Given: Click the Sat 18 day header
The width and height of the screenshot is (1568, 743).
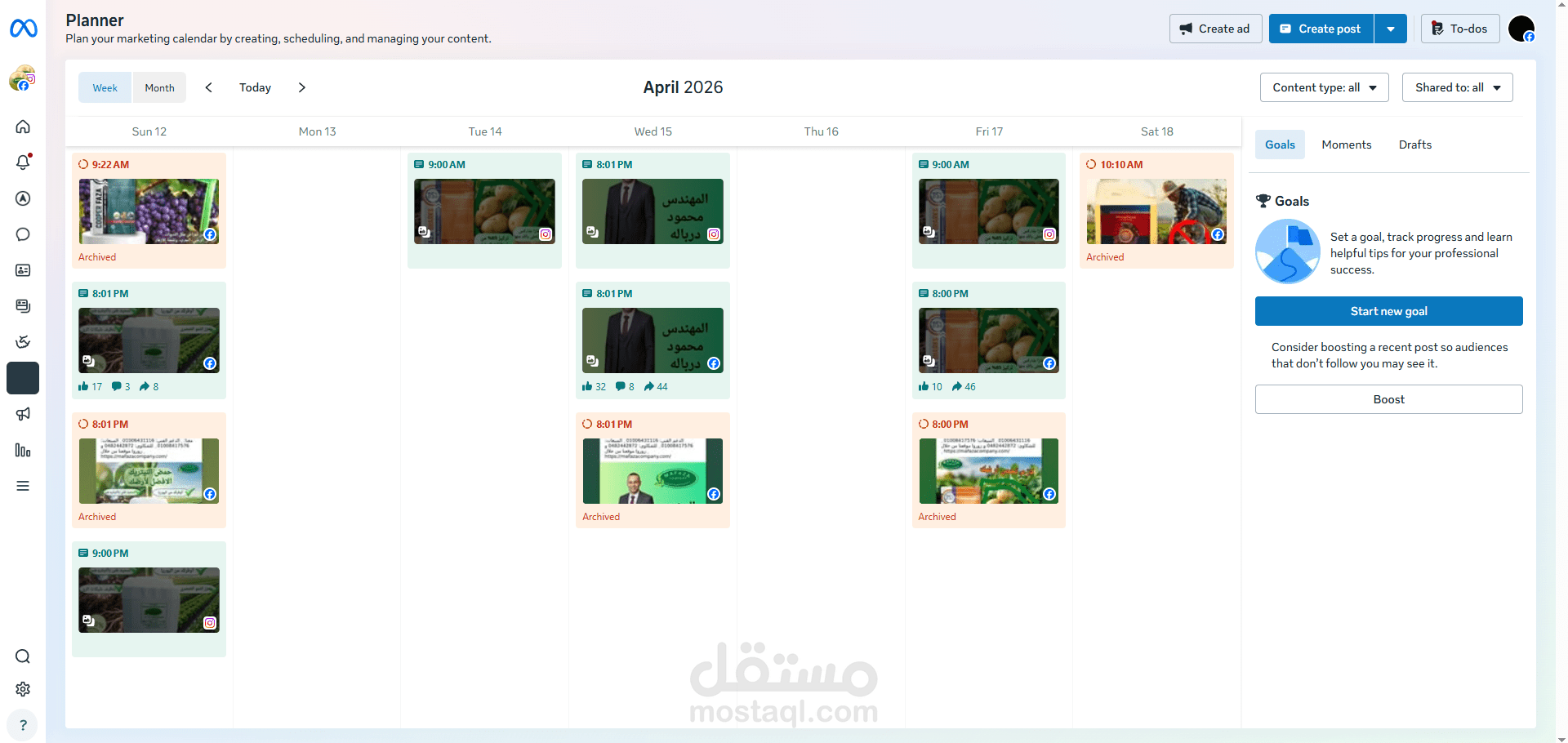Looking at the screenshot, I should tap(1157, 131).
